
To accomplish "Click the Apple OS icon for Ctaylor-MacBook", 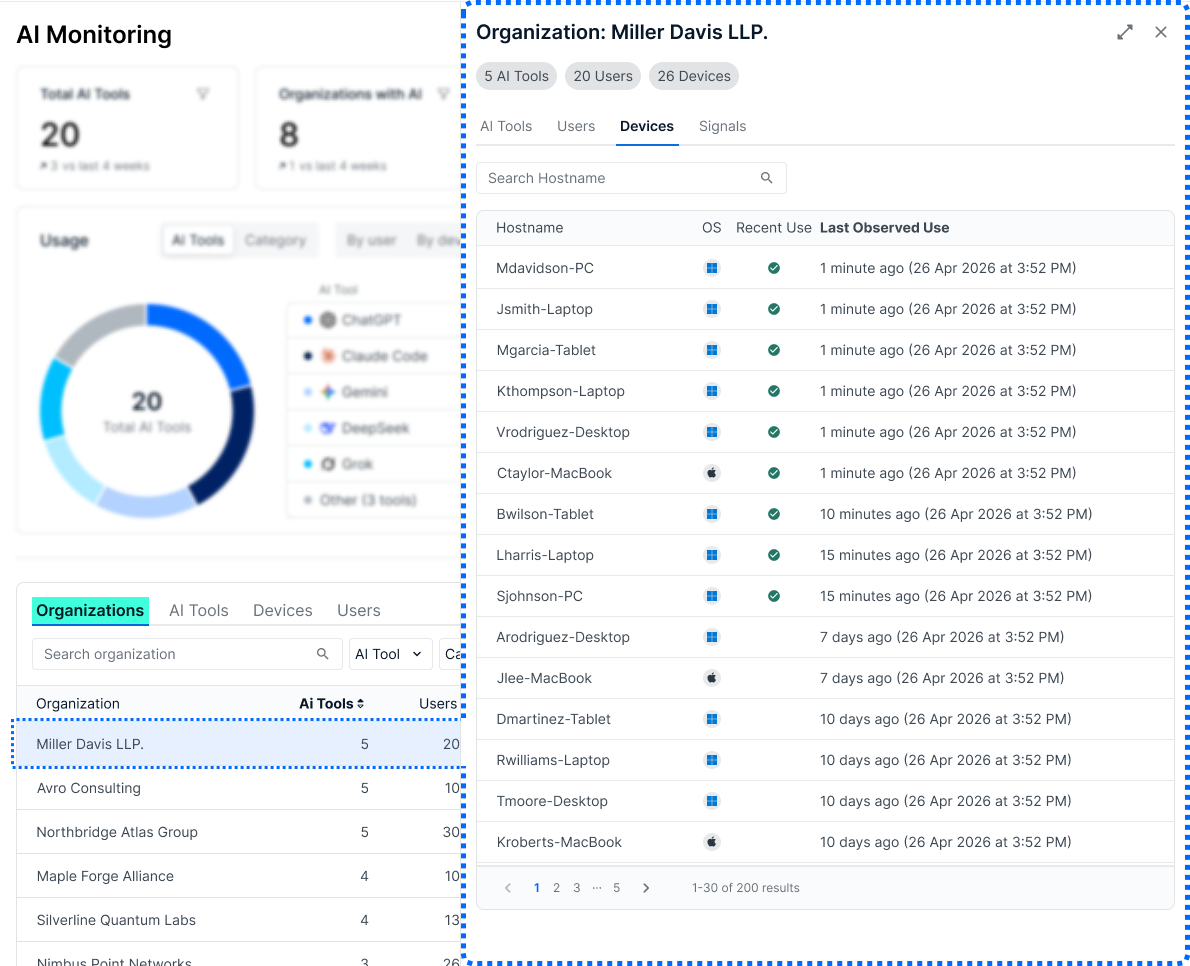I will (x=712, y=473).
